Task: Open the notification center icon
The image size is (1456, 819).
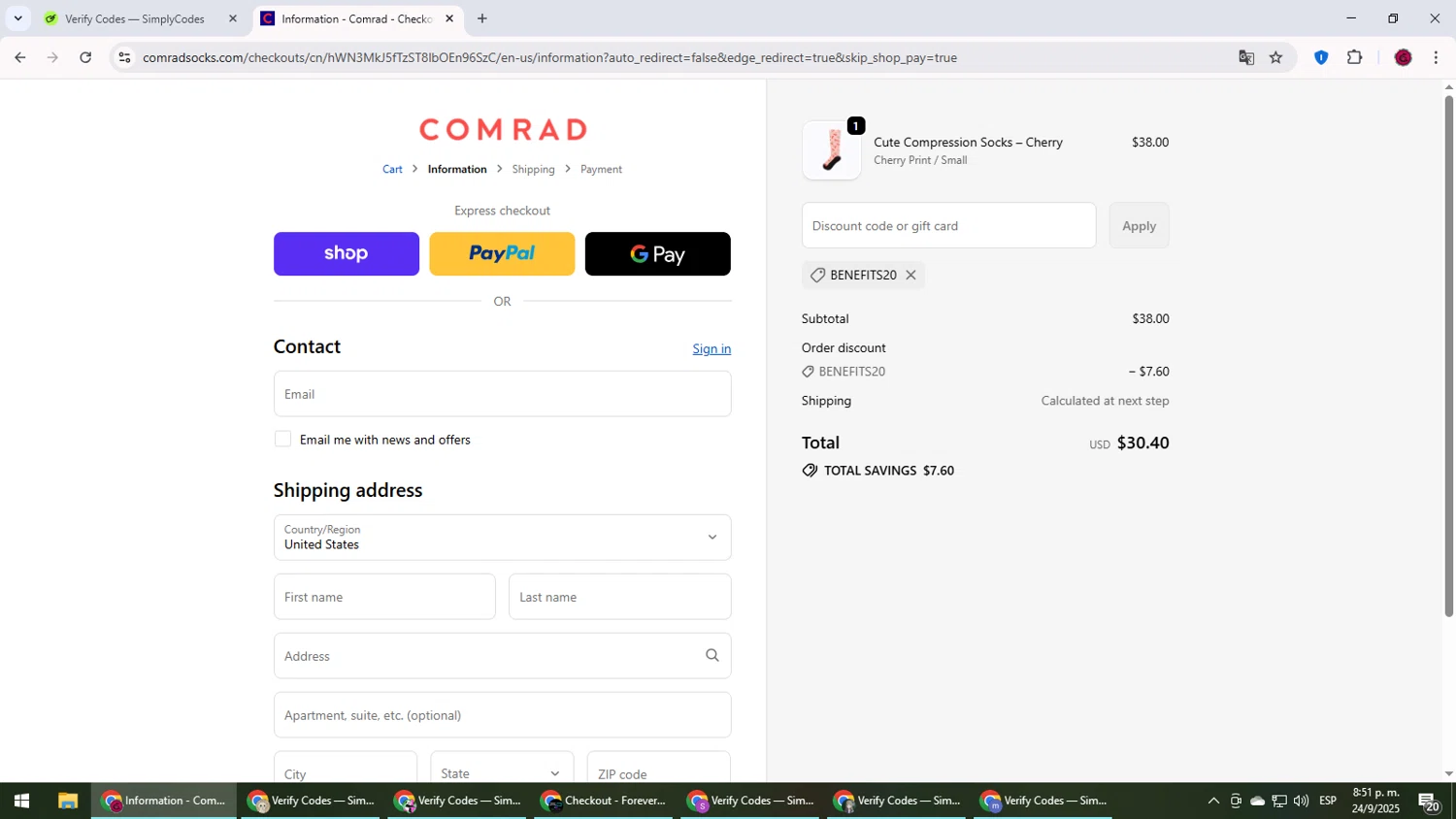Action: point(1430,802)
